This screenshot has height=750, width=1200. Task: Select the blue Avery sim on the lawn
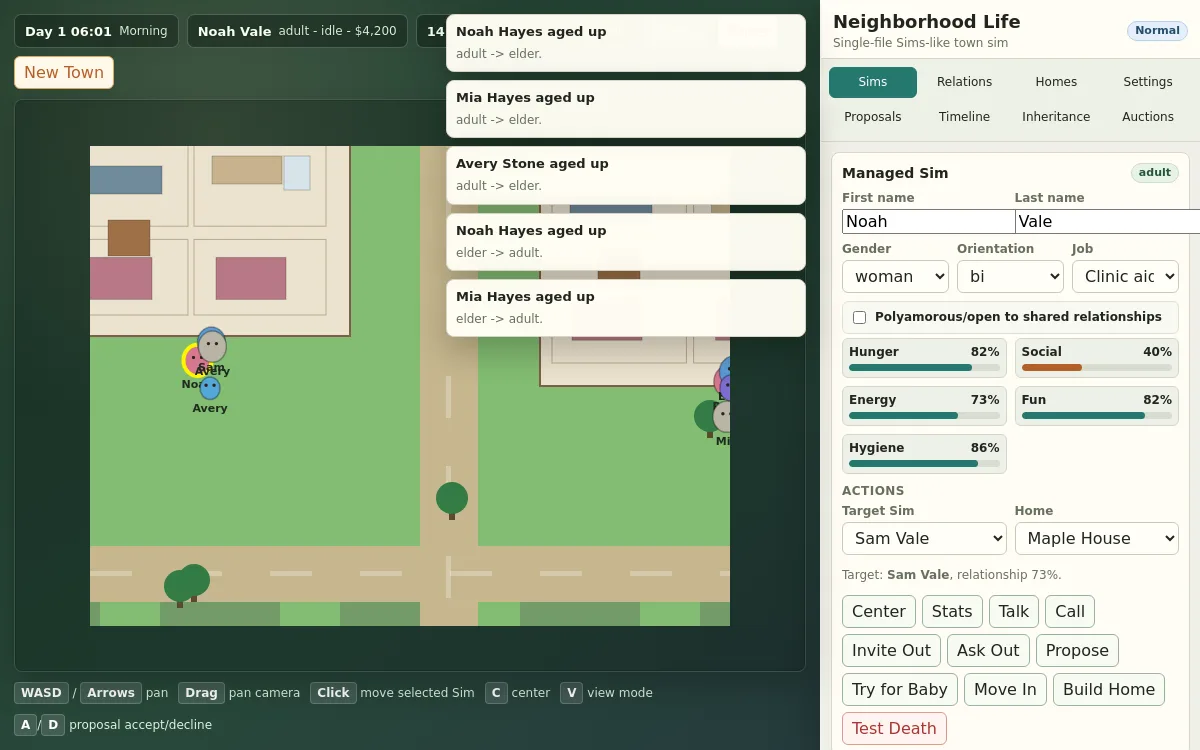click(210, 388)
